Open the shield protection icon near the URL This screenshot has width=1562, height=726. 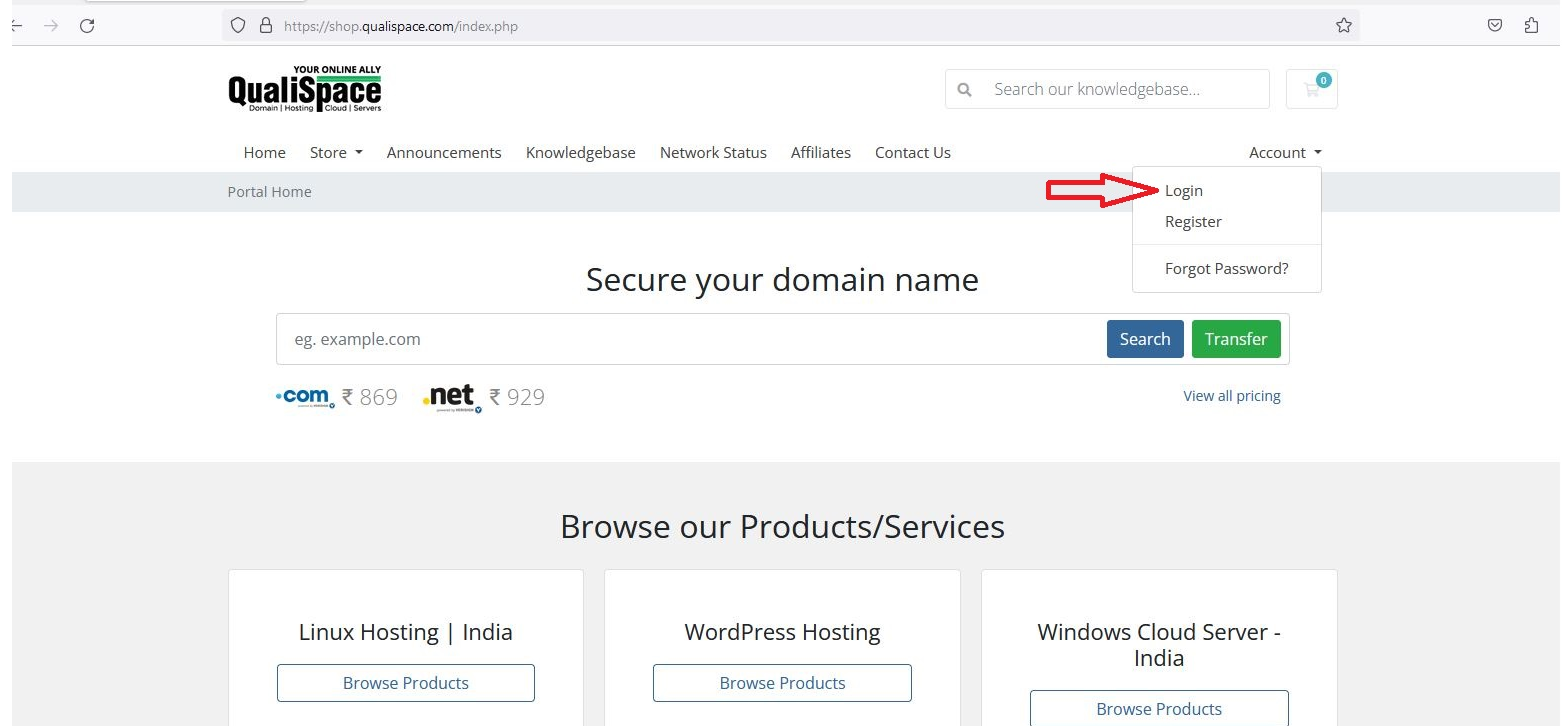[x=237, y=25]
